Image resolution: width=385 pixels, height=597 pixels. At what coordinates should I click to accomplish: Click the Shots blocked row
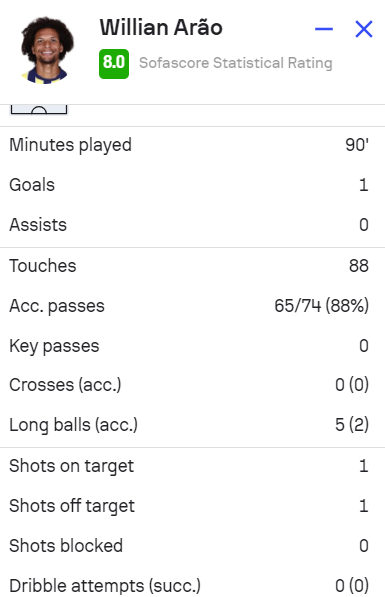(192, 546)
